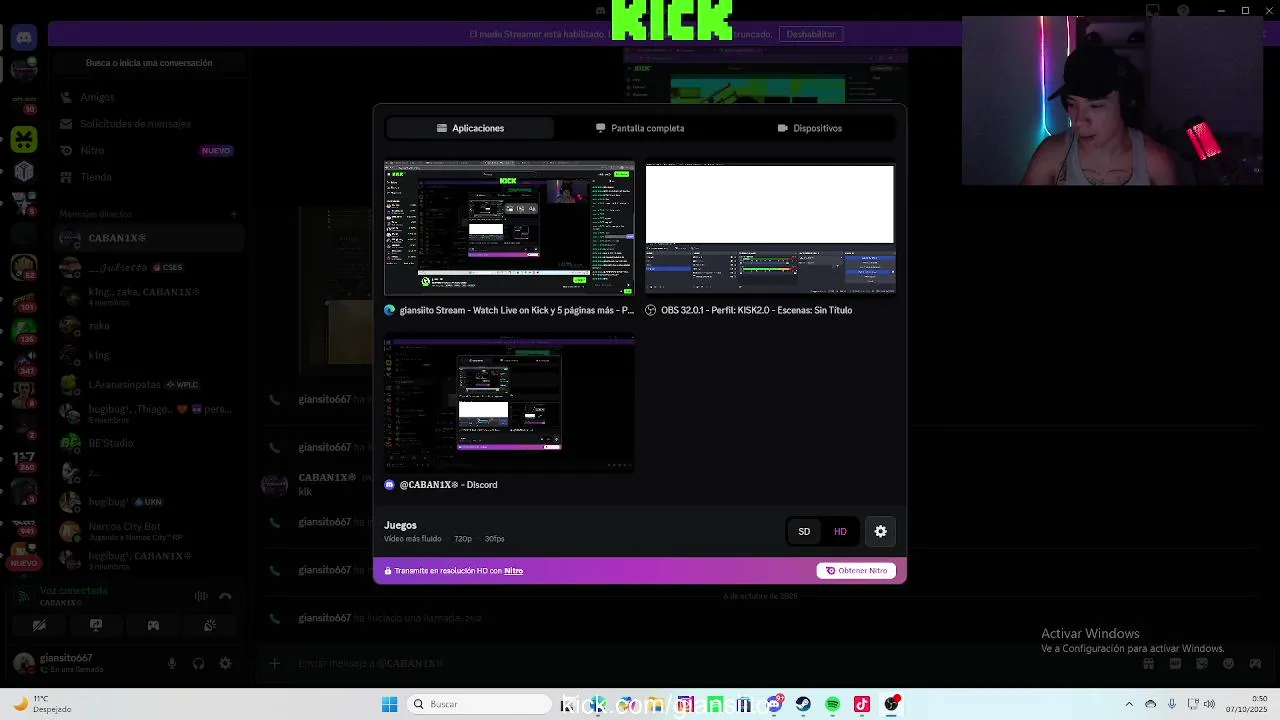Open Nitro in the sidebar
This screenshot has height=720, width=1280.
click(148, 150)
